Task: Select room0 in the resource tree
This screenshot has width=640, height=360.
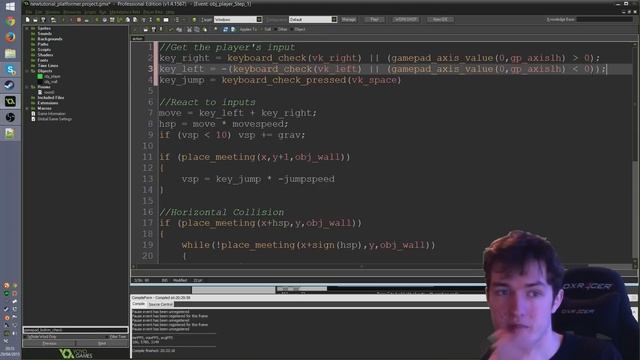Action: point(49,92)
